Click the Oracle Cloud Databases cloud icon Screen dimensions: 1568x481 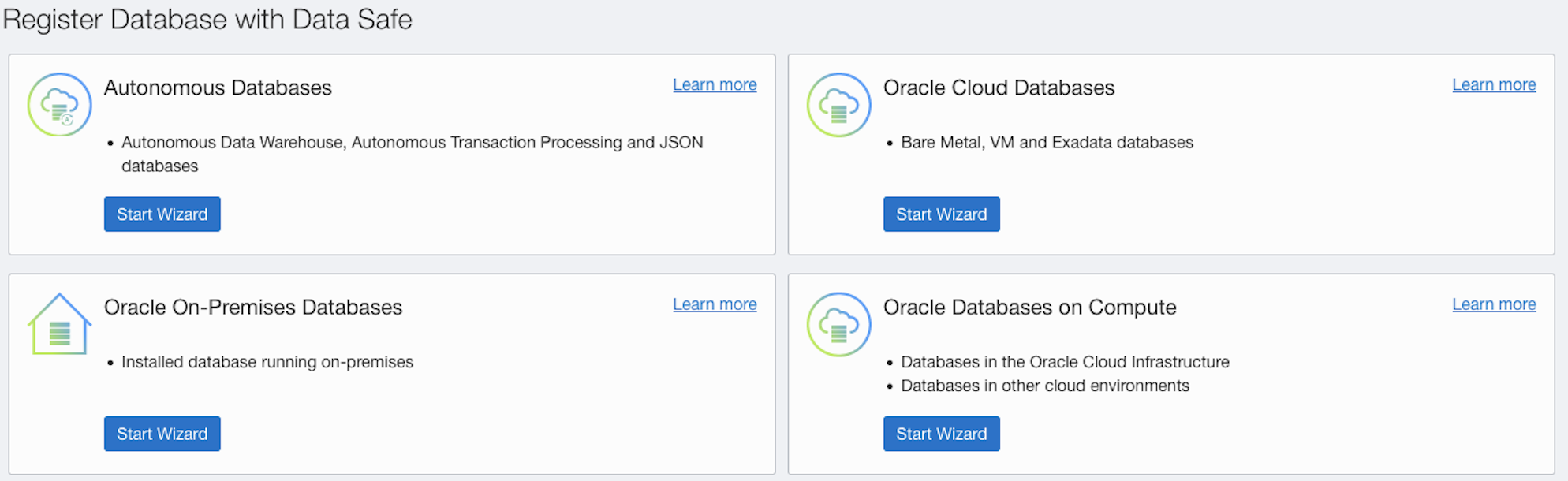838,105
